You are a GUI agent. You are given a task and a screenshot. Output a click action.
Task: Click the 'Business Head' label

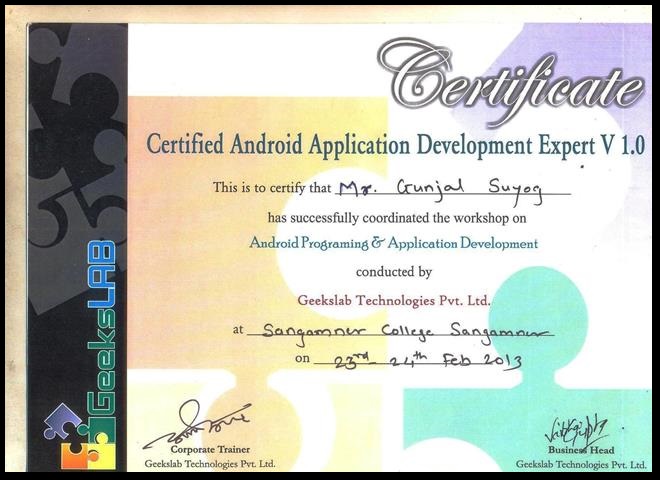[581, 450]
